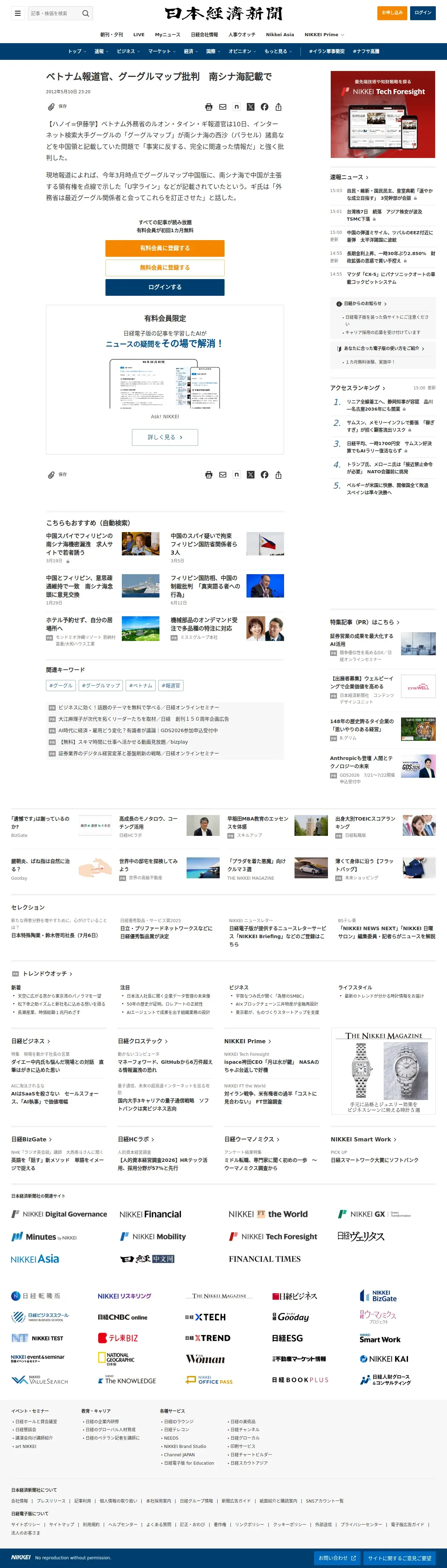The height and width of the screenshot is (1568, 447).
Task: Share to note using icon above article
Action: tap(237, 107)
